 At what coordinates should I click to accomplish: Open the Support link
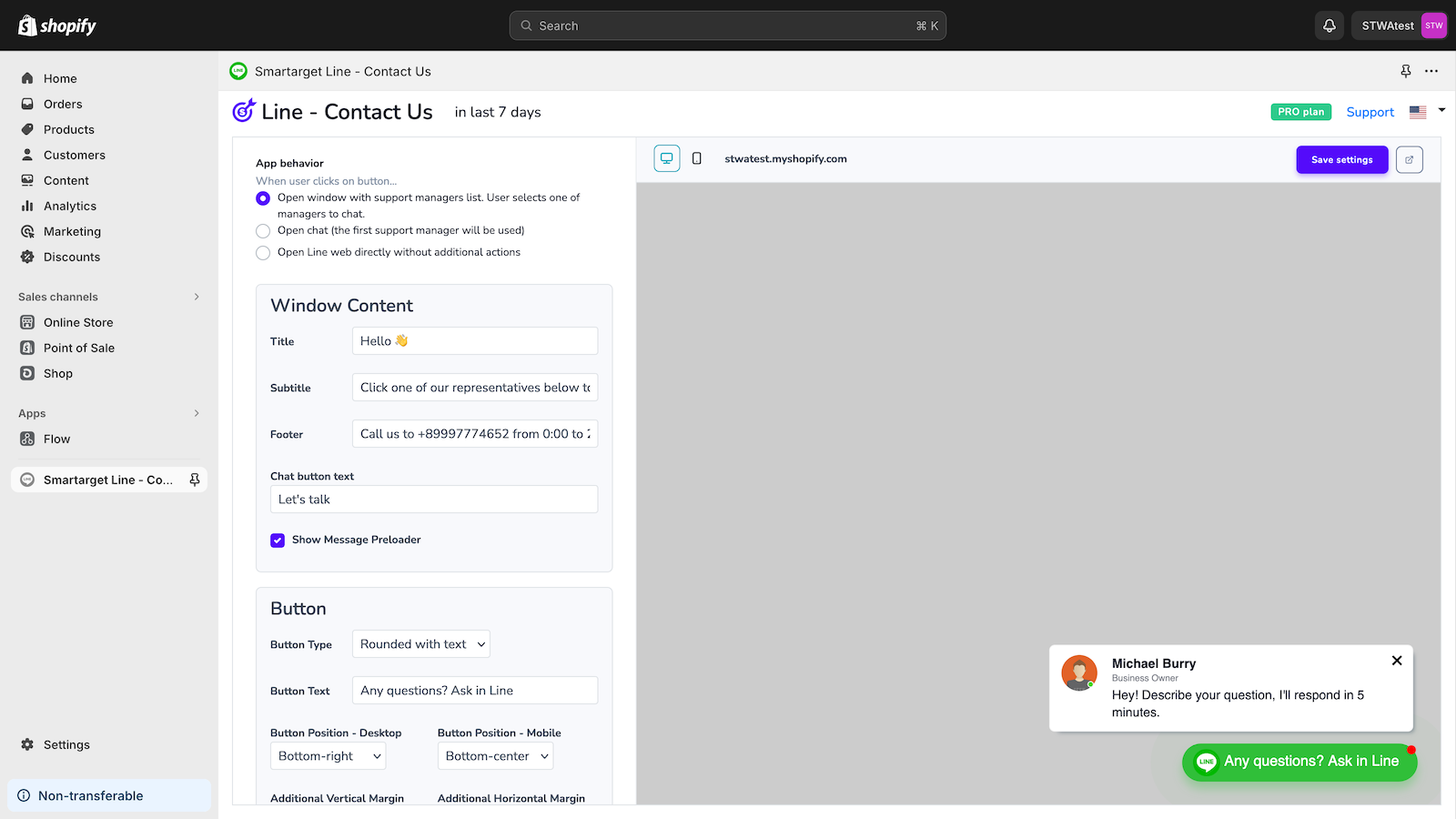click(x=1370, y=112)
